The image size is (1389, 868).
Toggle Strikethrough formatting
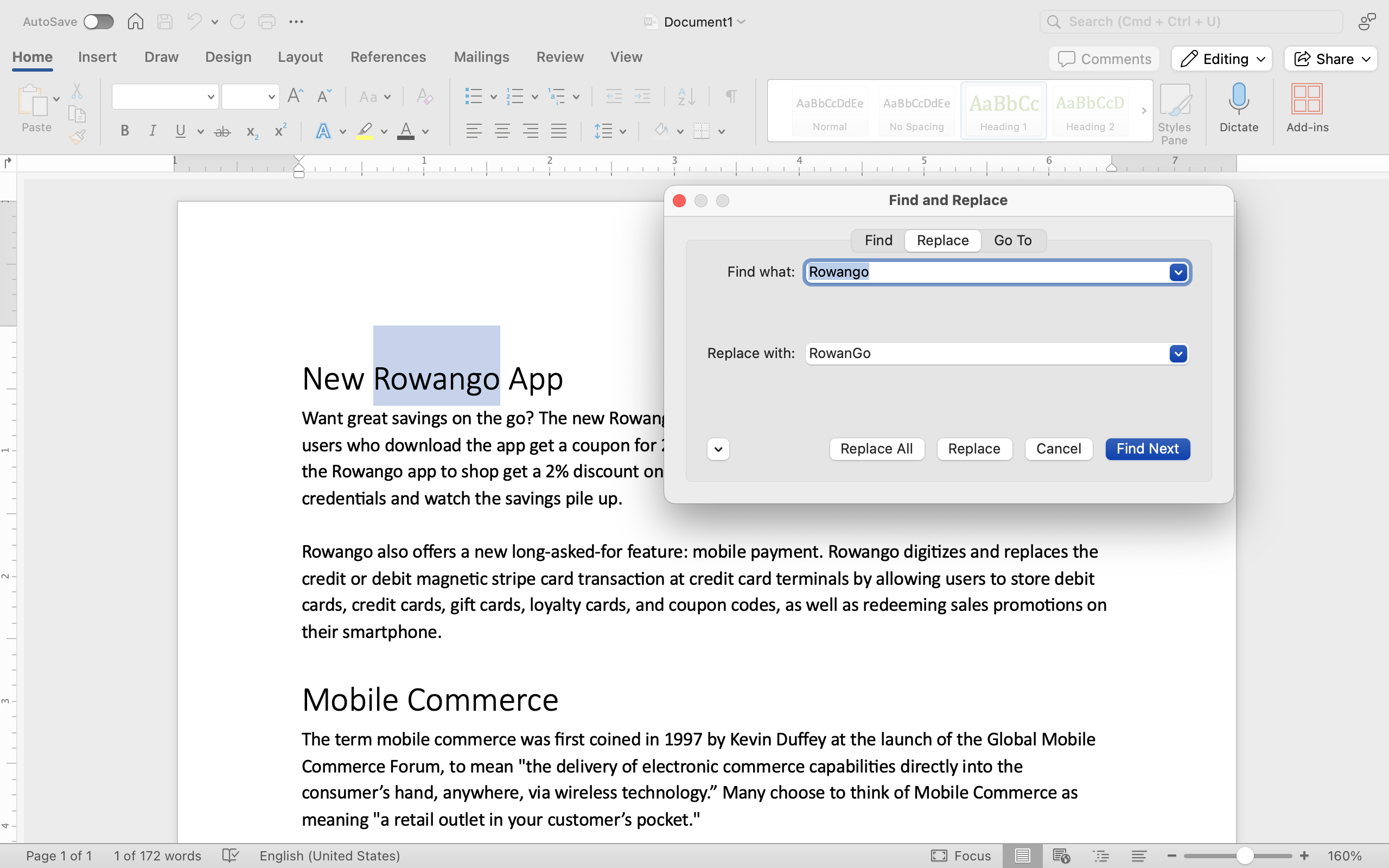pos(222,131)
